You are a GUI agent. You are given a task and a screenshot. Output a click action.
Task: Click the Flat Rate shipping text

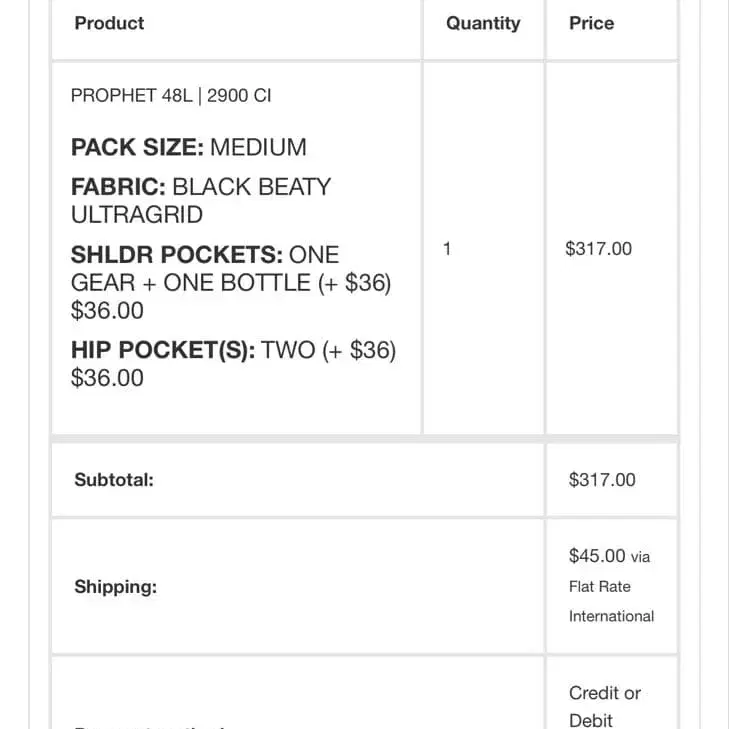tap(600, 587)
